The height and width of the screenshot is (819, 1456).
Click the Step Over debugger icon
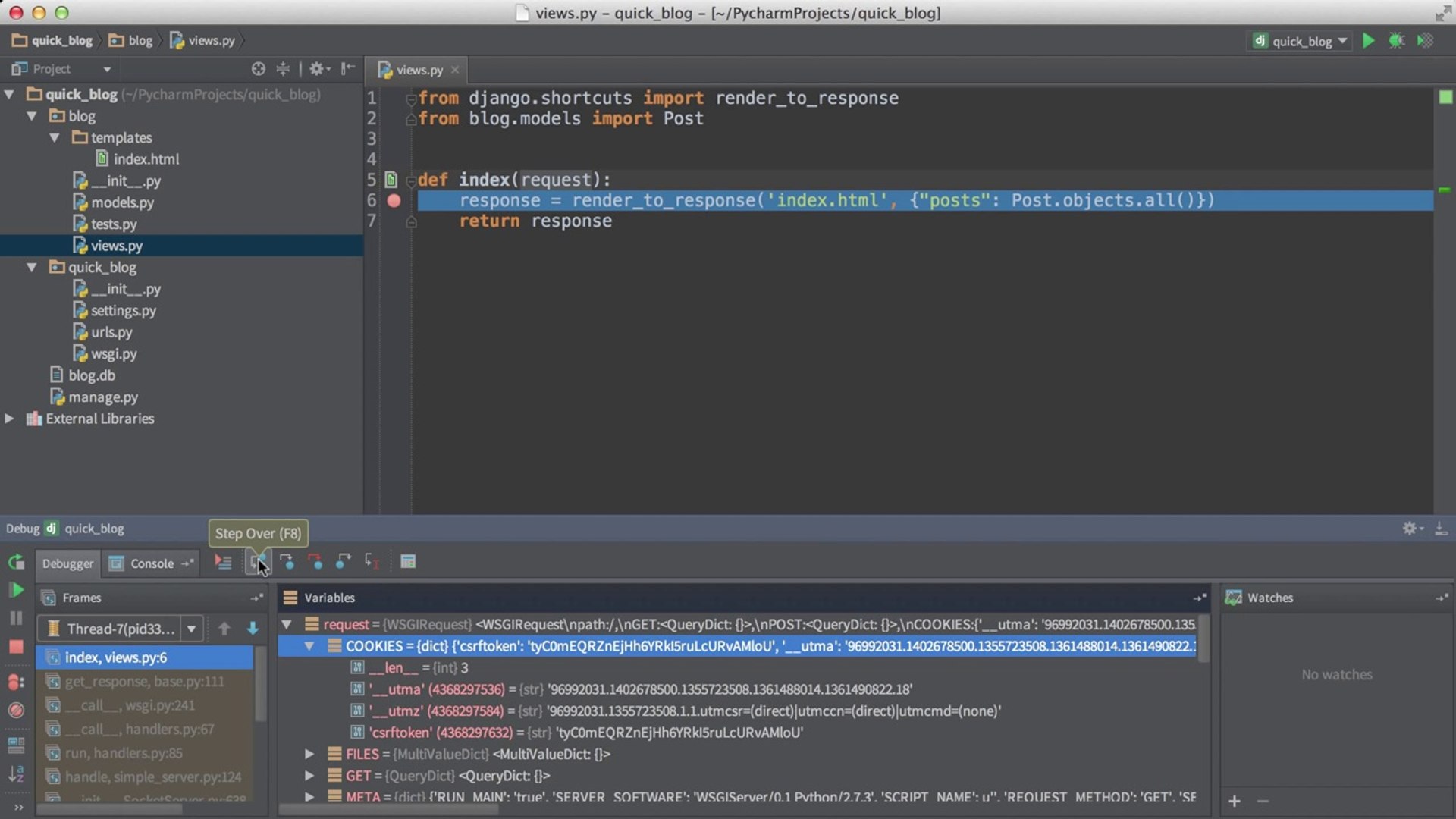click(258, 562)
